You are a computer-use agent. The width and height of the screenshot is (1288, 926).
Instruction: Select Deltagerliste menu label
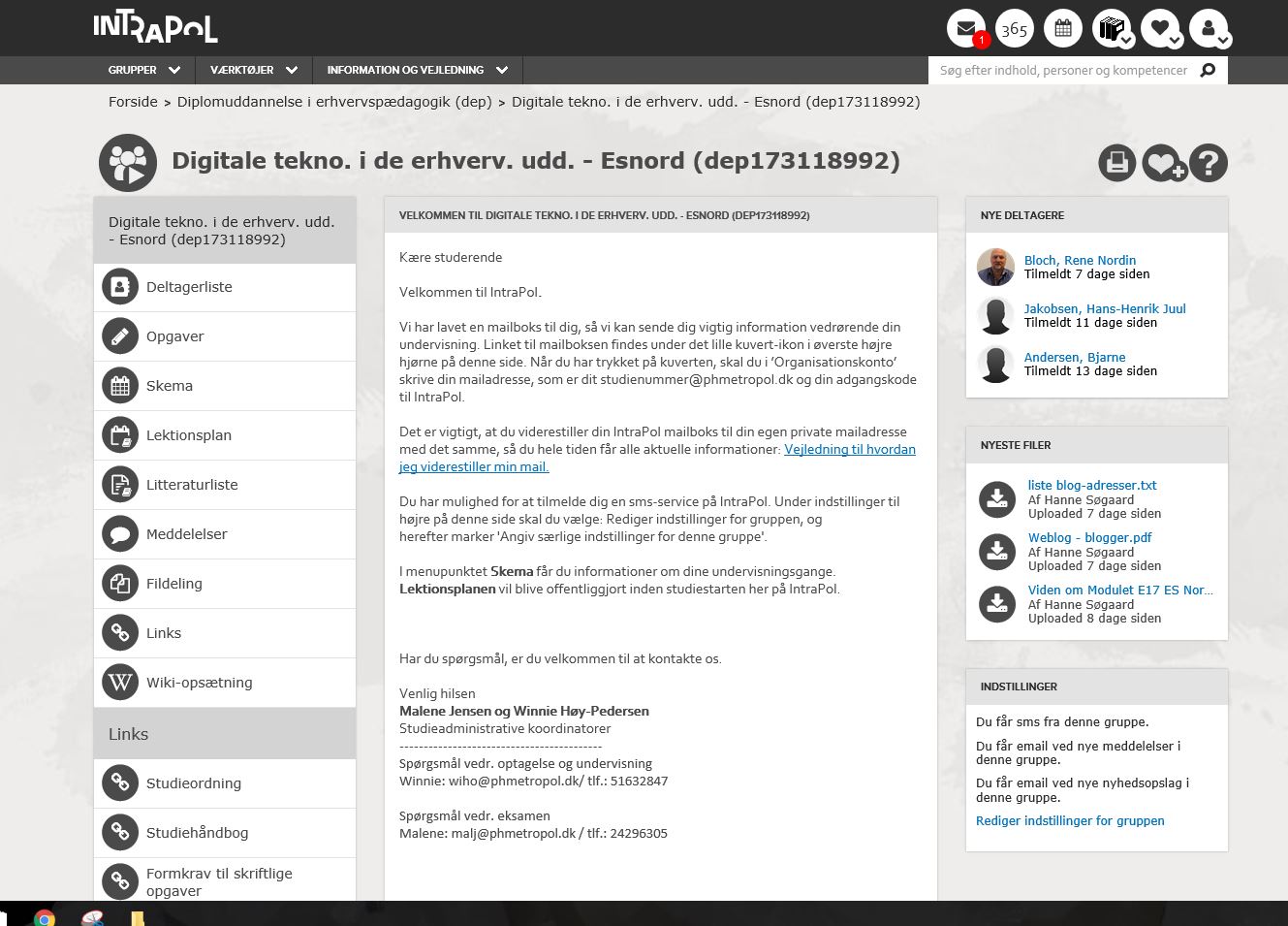tap(189, 287)
